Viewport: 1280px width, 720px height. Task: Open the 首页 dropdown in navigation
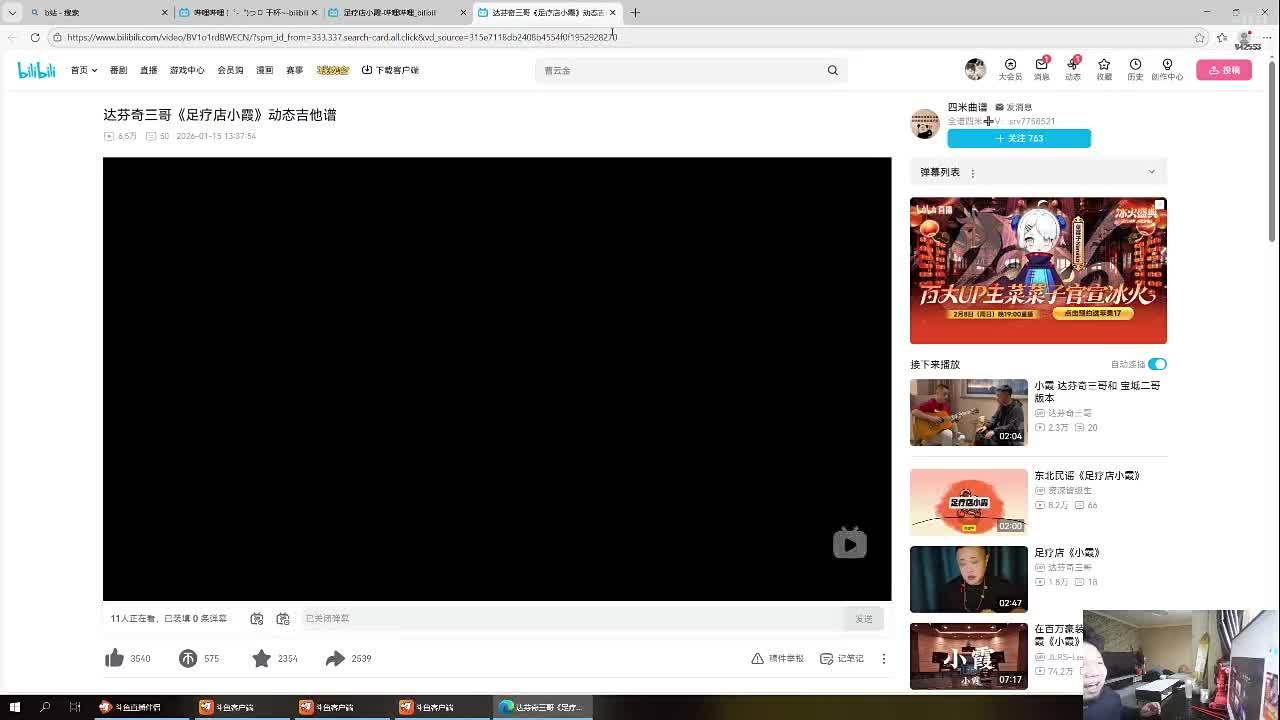(x=84, y=70)
